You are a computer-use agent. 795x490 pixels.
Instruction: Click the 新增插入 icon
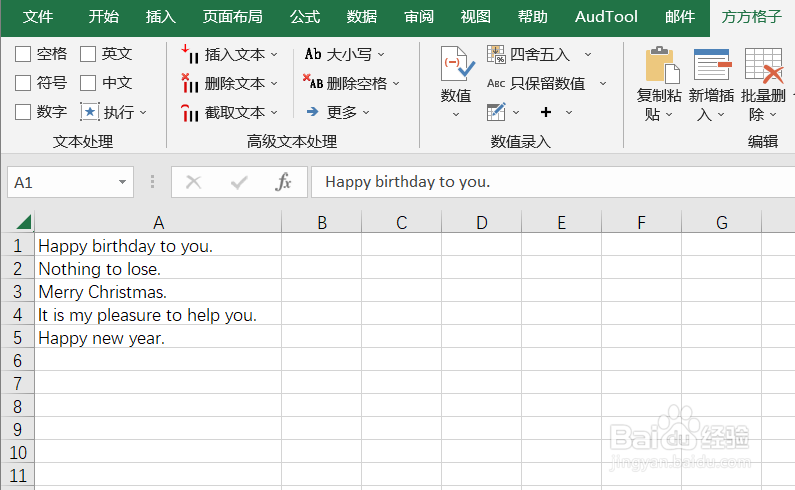click(712, 64)
